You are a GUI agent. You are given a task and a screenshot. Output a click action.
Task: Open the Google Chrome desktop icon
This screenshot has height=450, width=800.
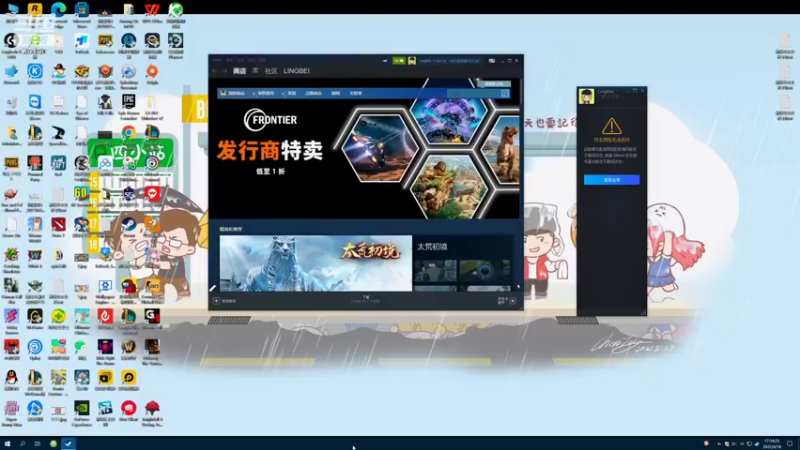pyautogui.click(x=129, y=132)
